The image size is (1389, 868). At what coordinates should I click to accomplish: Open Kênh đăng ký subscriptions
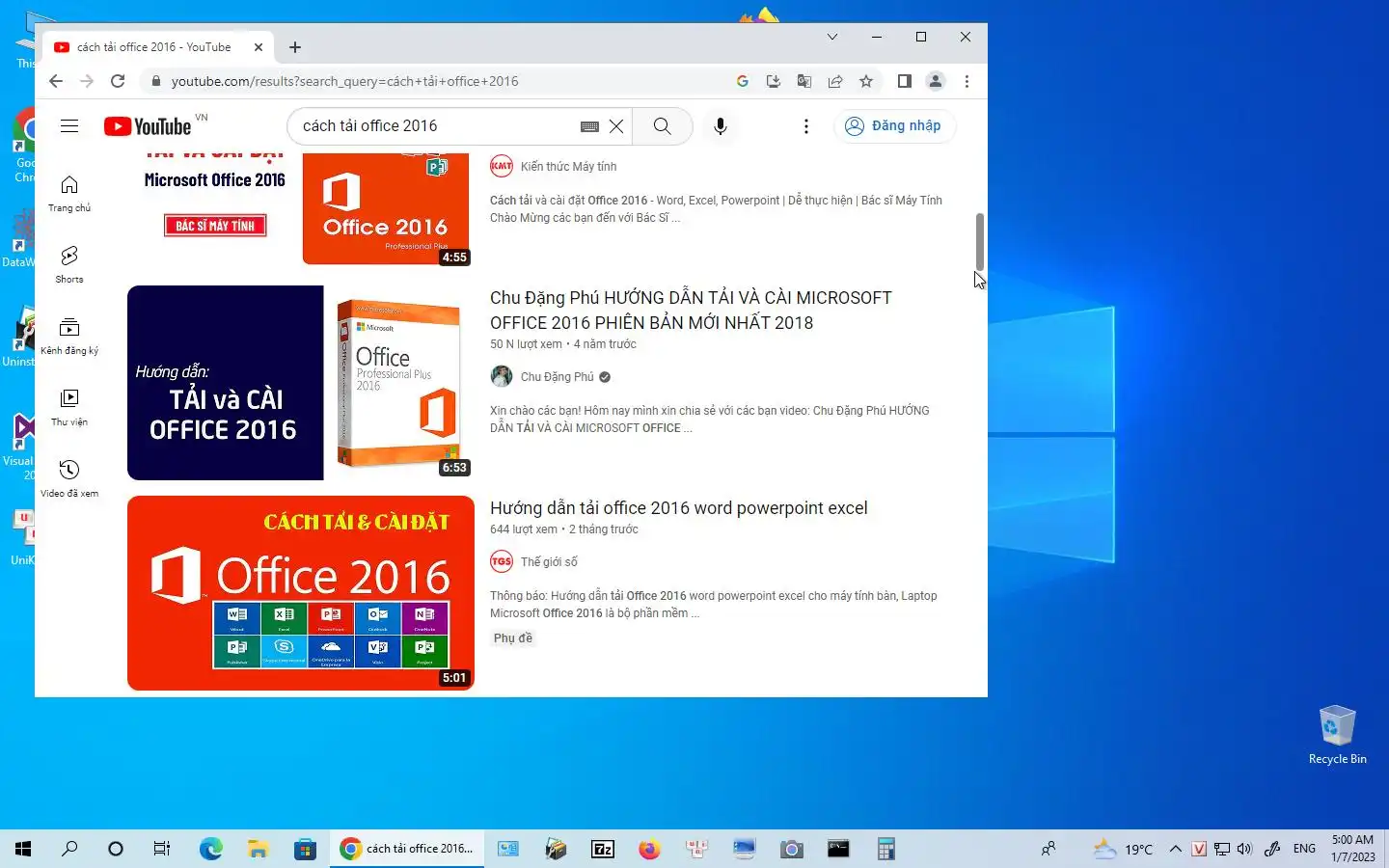tap(69, 336)
